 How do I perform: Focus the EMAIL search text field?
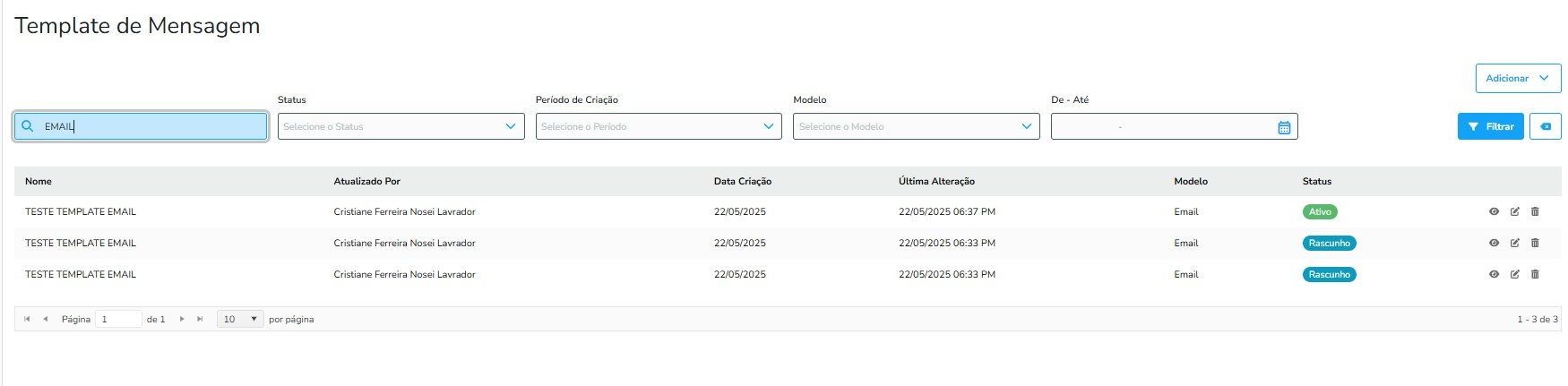[152, 127]
